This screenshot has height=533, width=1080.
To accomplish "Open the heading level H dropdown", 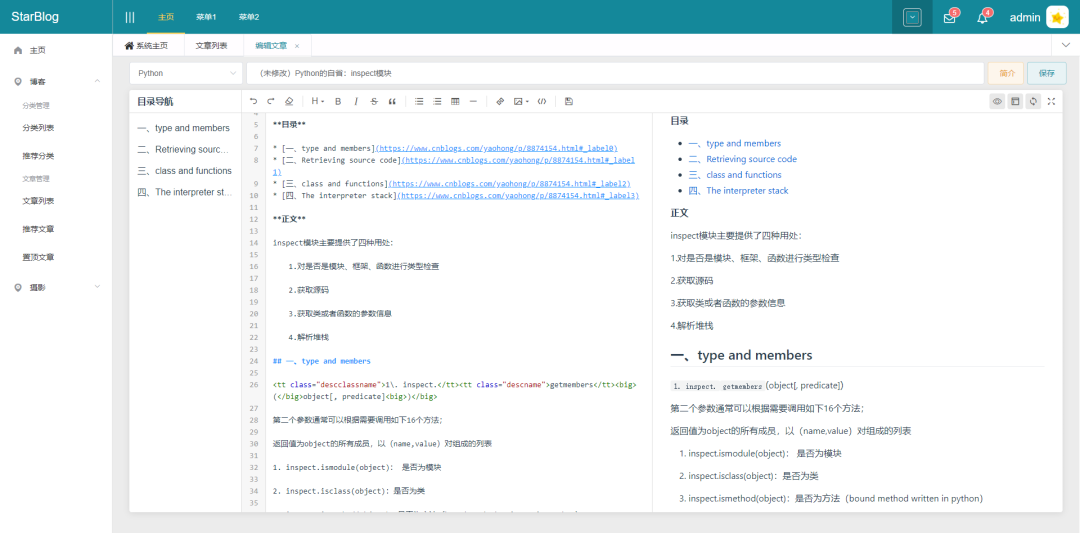I will [x=318, y=101].
